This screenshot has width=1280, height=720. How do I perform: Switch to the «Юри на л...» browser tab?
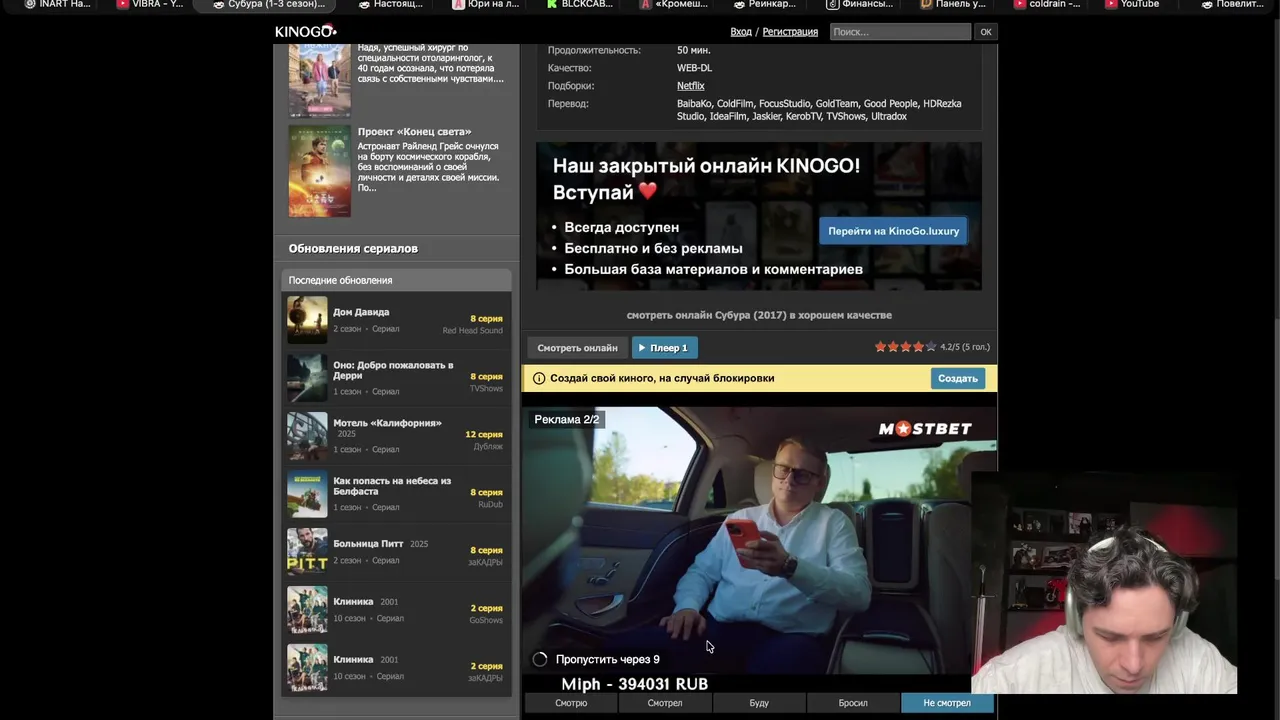click(x=485, y=4)
